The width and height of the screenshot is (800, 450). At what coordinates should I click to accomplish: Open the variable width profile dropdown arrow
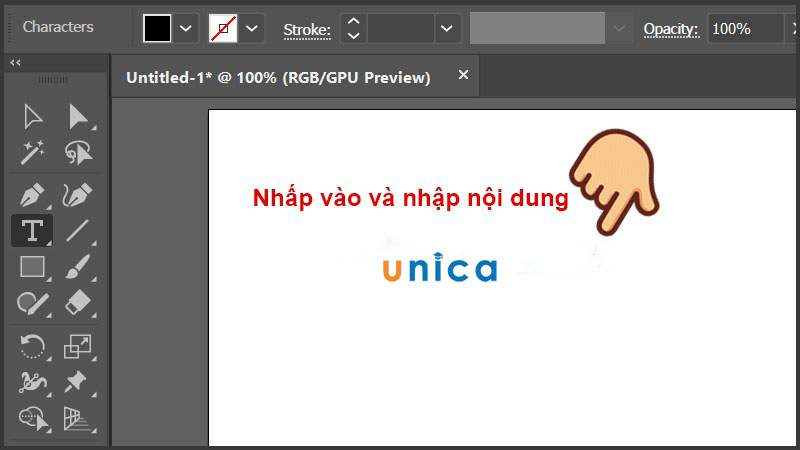click(619, 29)
